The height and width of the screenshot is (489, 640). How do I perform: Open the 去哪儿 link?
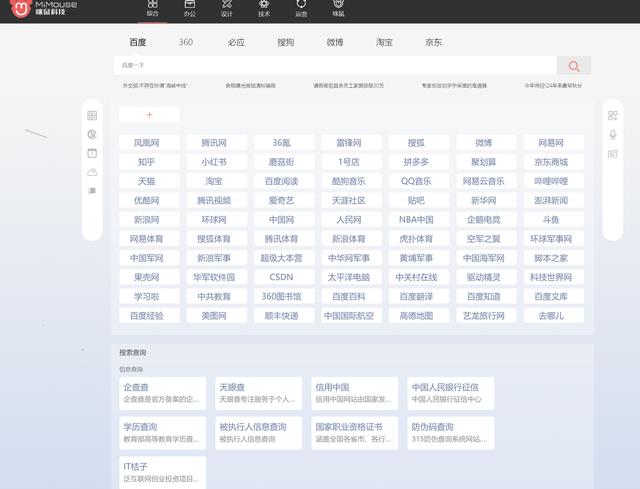pyautogui.click(x=554, y=316)
